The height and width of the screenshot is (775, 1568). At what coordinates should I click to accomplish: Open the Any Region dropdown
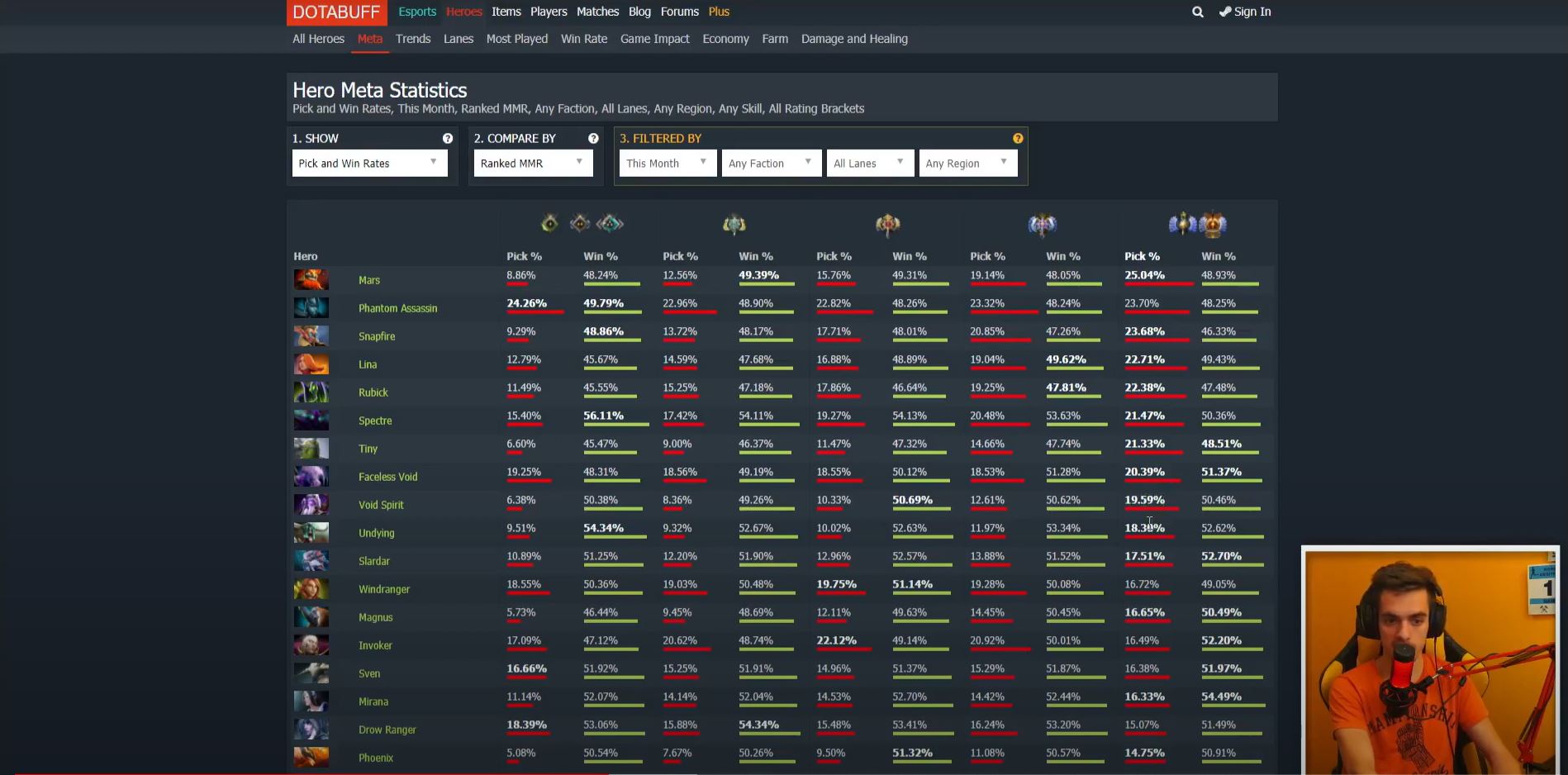(968, 163)
